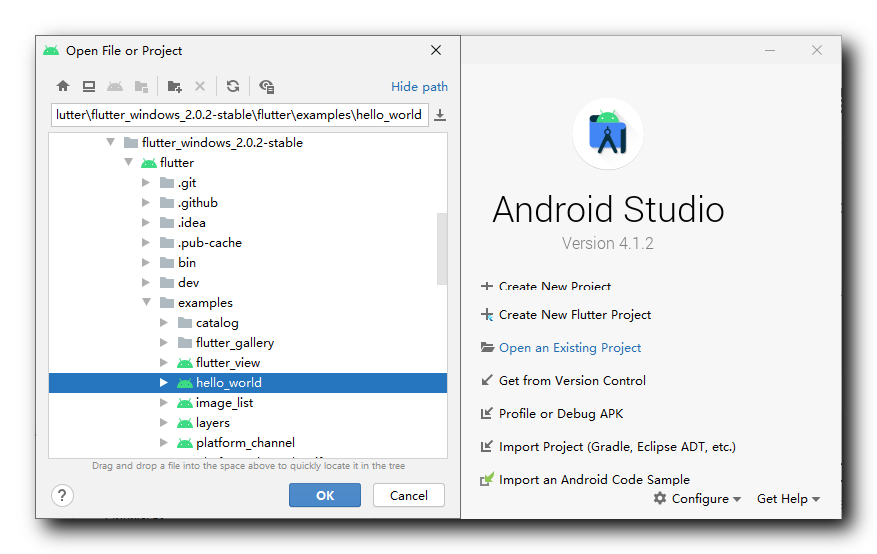Viewport: 877px width, 554px height.
Task: Click the Desktop directory toolbar icon
Action: tap(88, 86)
